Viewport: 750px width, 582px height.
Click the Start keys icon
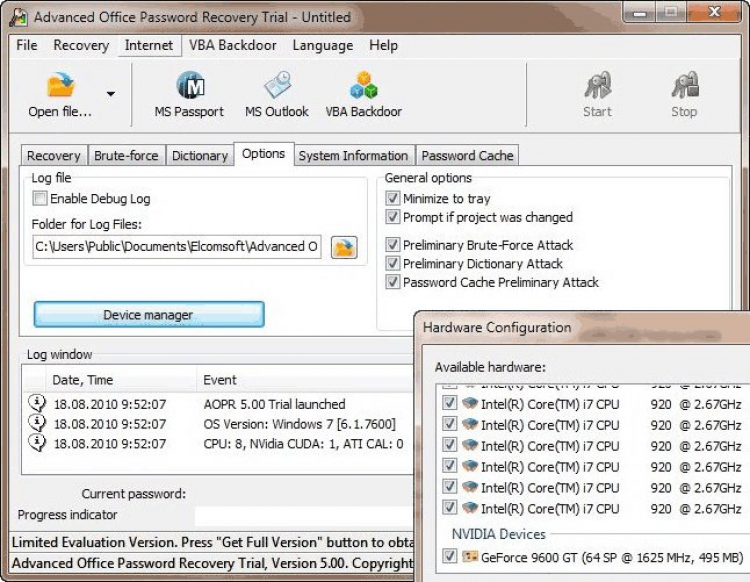tap(597, 85)
